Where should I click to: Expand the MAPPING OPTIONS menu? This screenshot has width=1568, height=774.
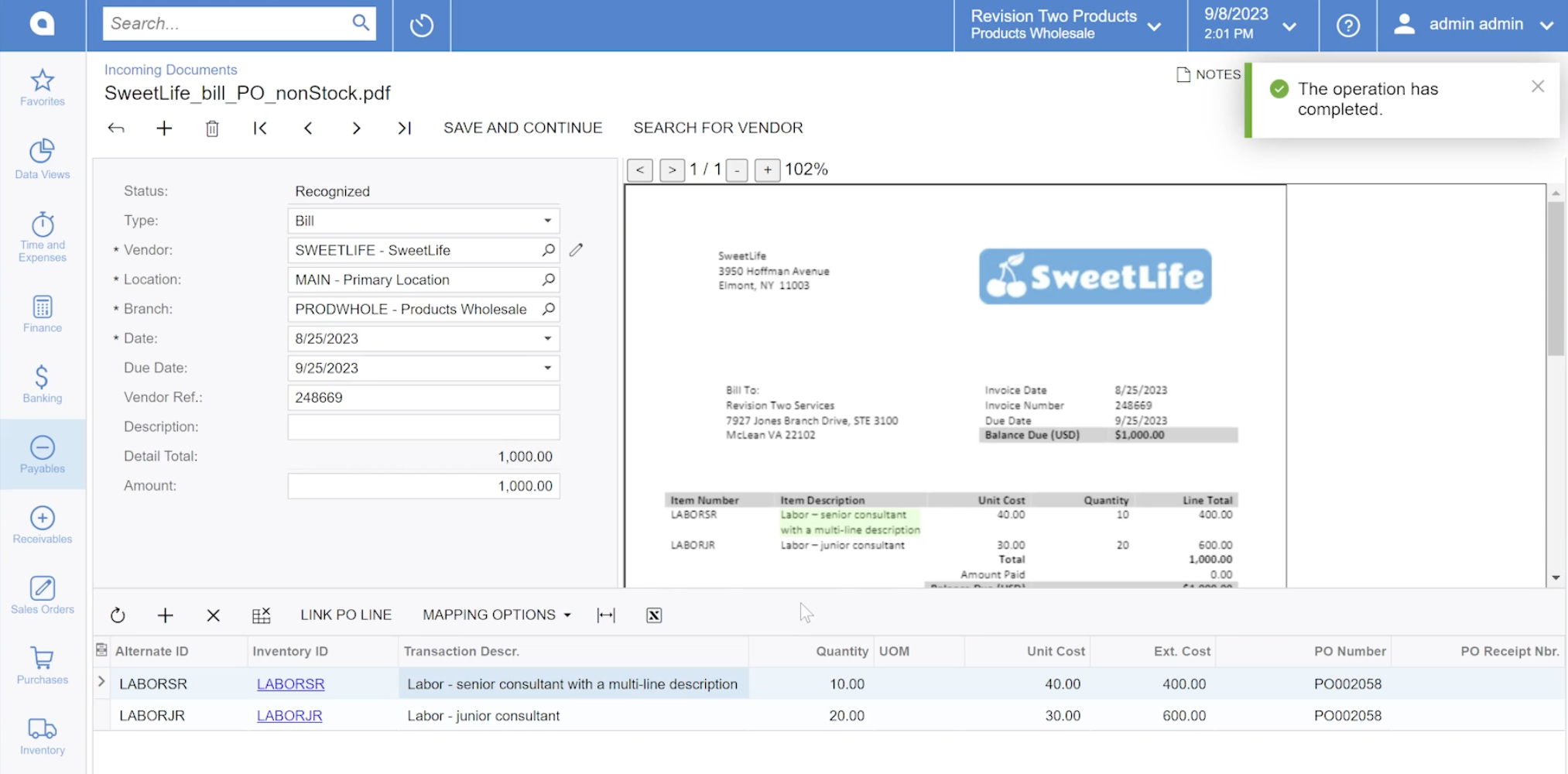pos(497,615)
